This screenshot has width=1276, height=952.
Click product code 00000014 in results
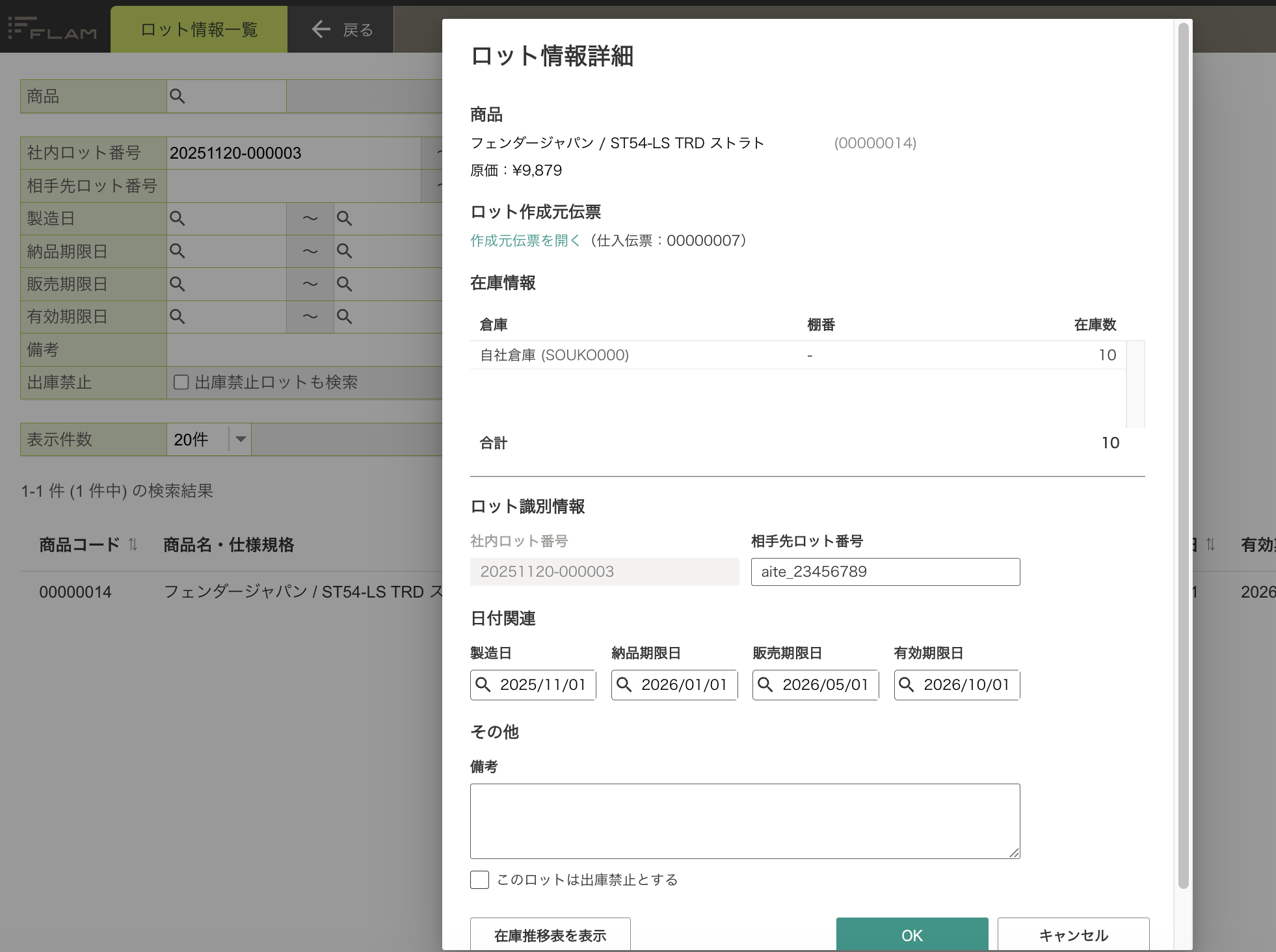tap(75, 592)
